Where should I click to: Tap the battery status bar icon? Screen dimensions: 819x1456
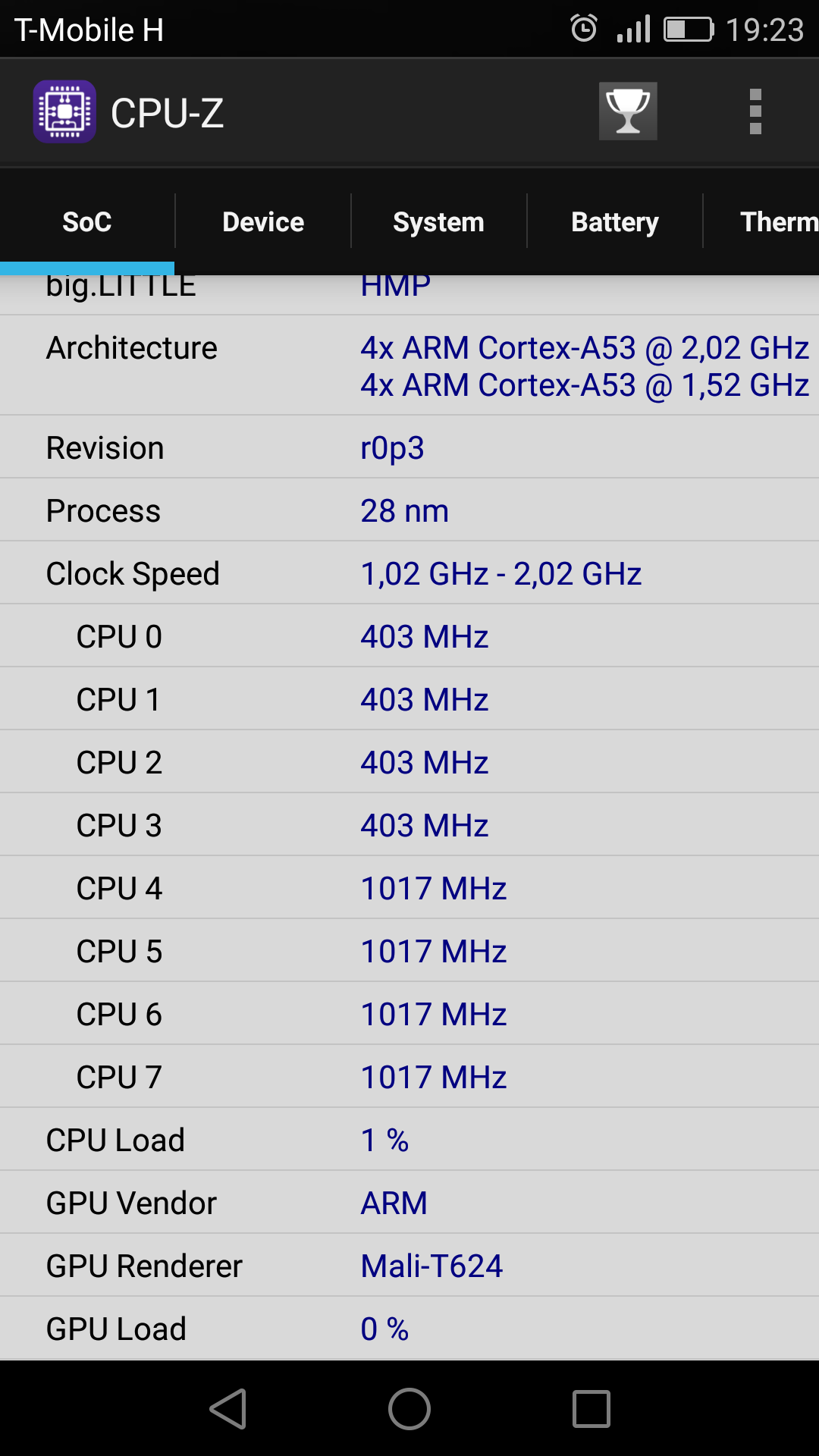pyautogui.click(x=689, y=30)
